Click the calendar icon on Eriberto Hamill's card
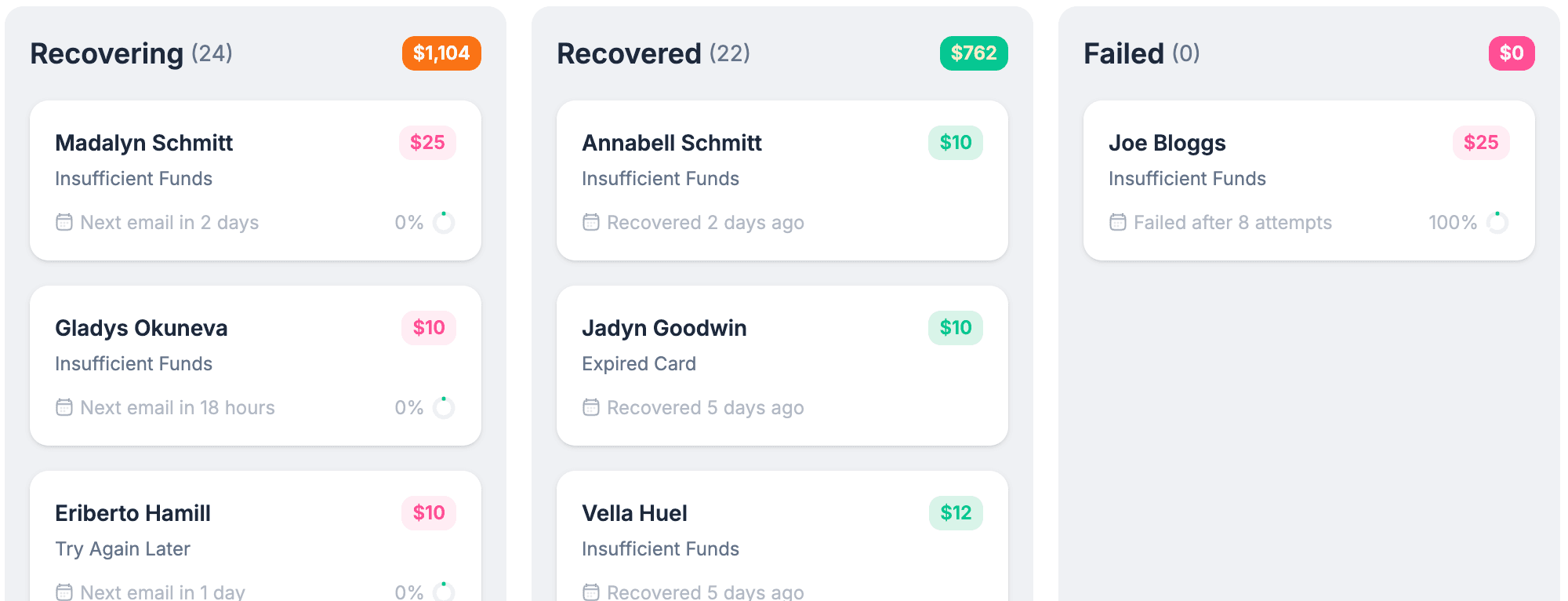 64,592
